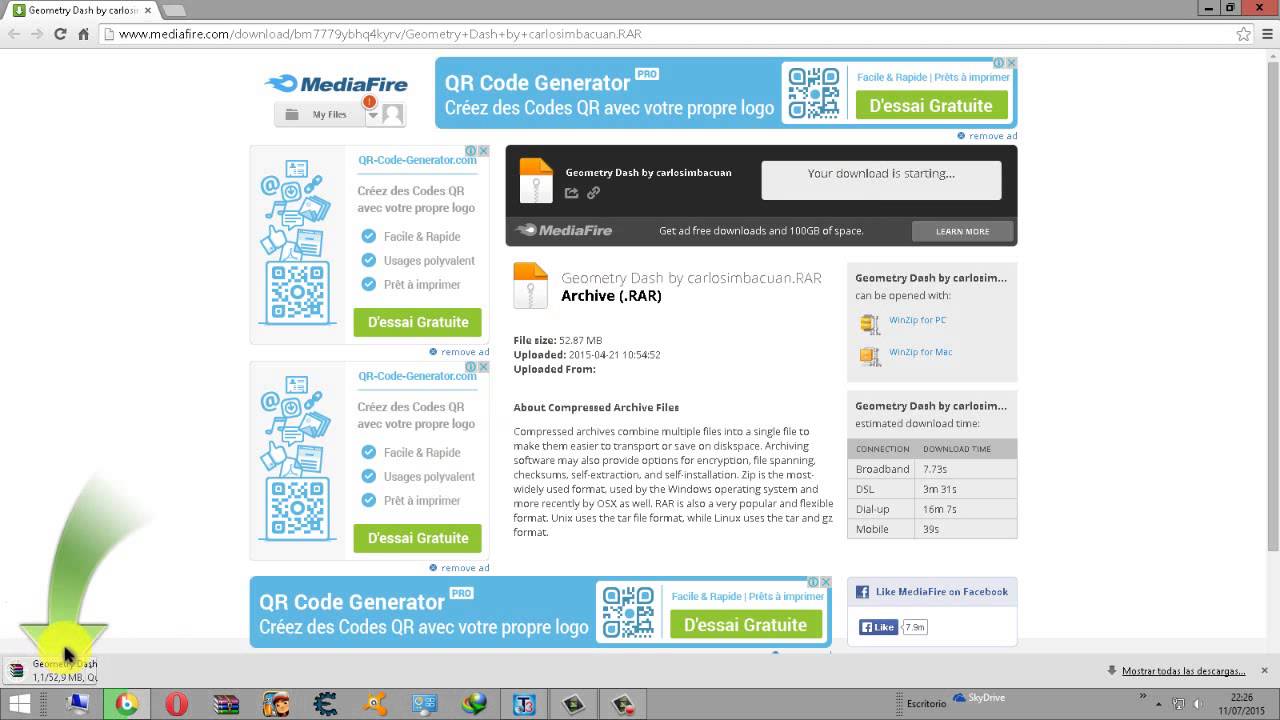Click the browser Forward arrow
1280x720 pixels.
[x=37, y=34]
